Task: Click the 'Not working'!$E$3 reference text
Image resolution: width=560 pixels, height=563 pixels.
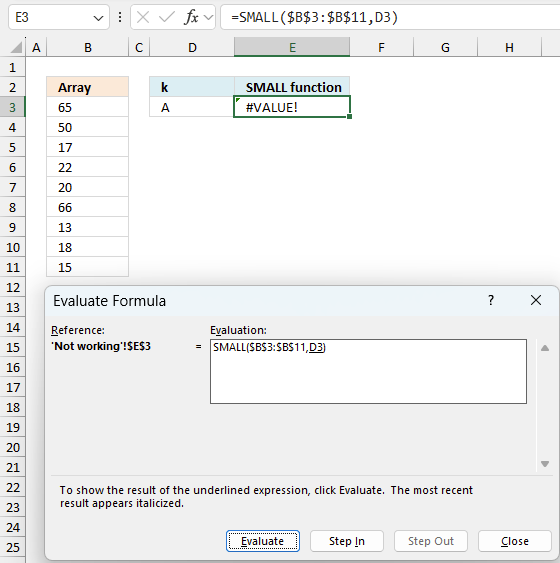Action: [101, 346]
